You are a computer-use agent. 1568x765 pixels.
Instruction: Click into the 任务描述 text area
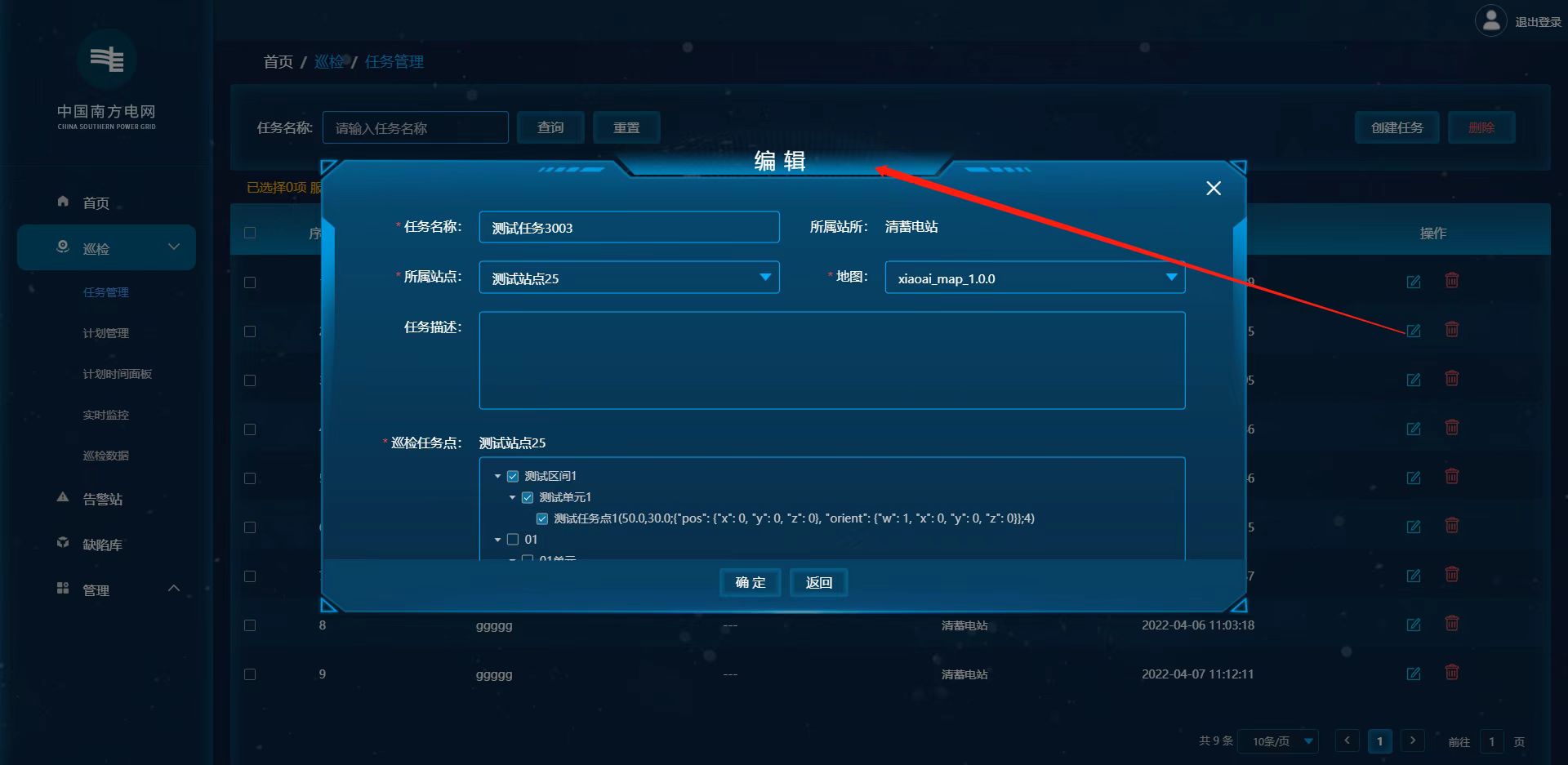click(x=832, y=360)
